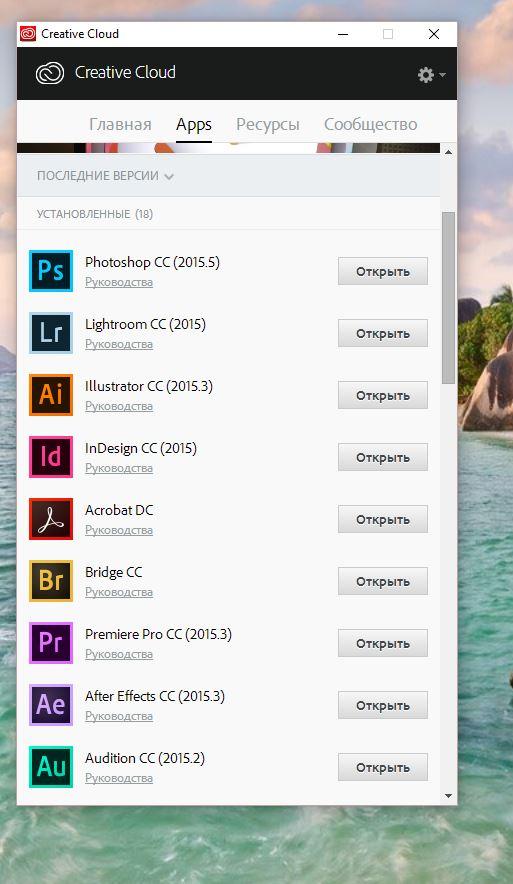Screen dimensions: 513x884
Task: Click the Photoshop CC app icon
Action: pyautogui.click(x=51, y=271)
